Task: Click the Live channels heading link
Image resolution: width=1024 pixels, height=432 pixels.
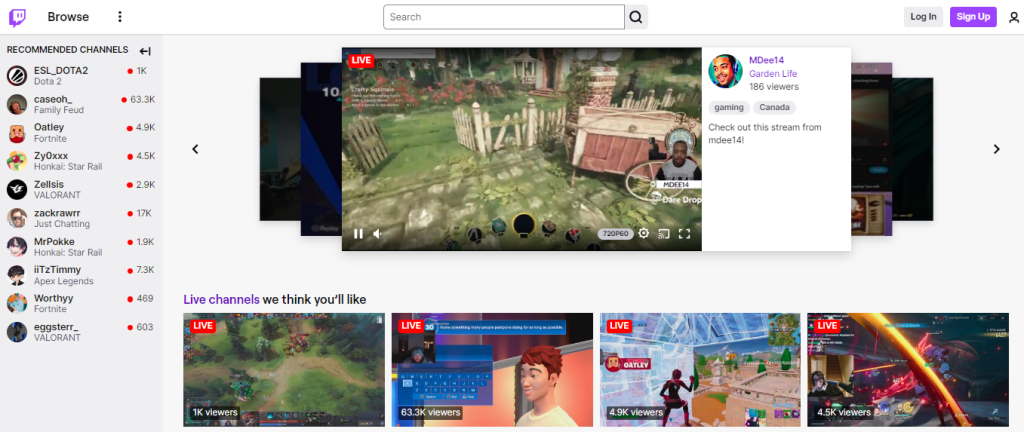Action: click(x=221, y=300)
